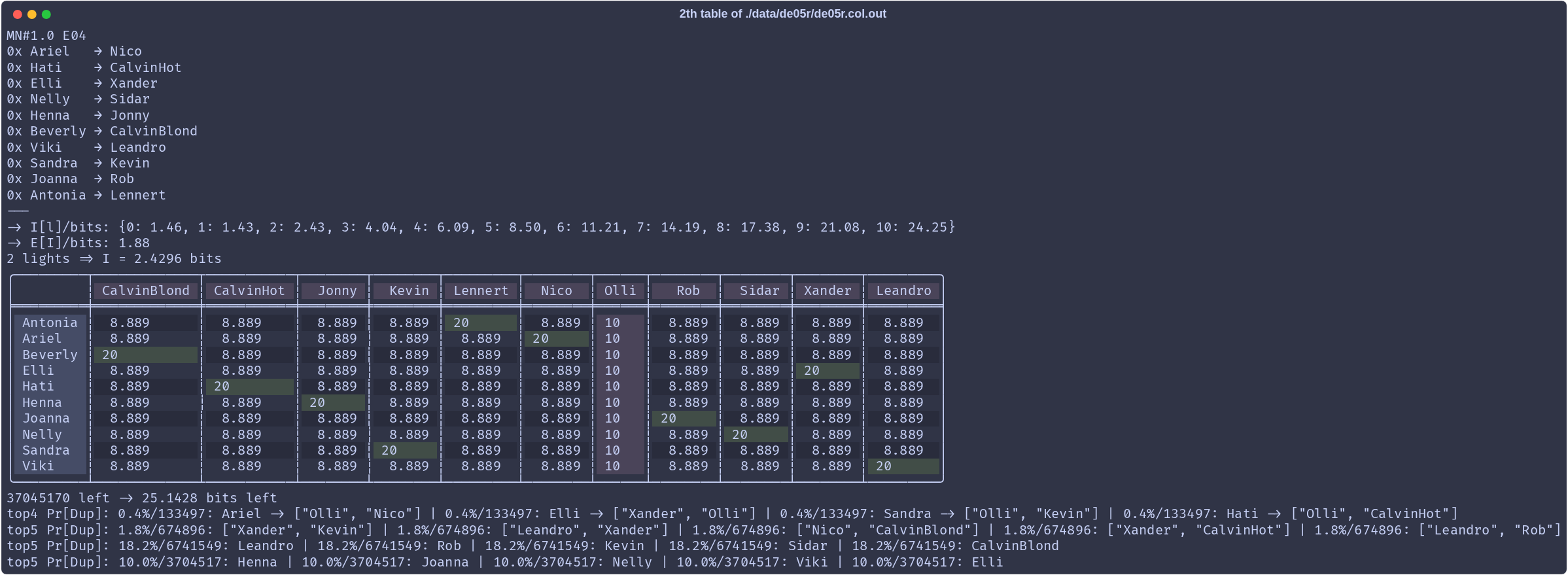This screenshot has width=1568, height=575.
Task: Click the '2 lights ⇒ I = 2.4296 bits' line
Action: click(114, 258)
